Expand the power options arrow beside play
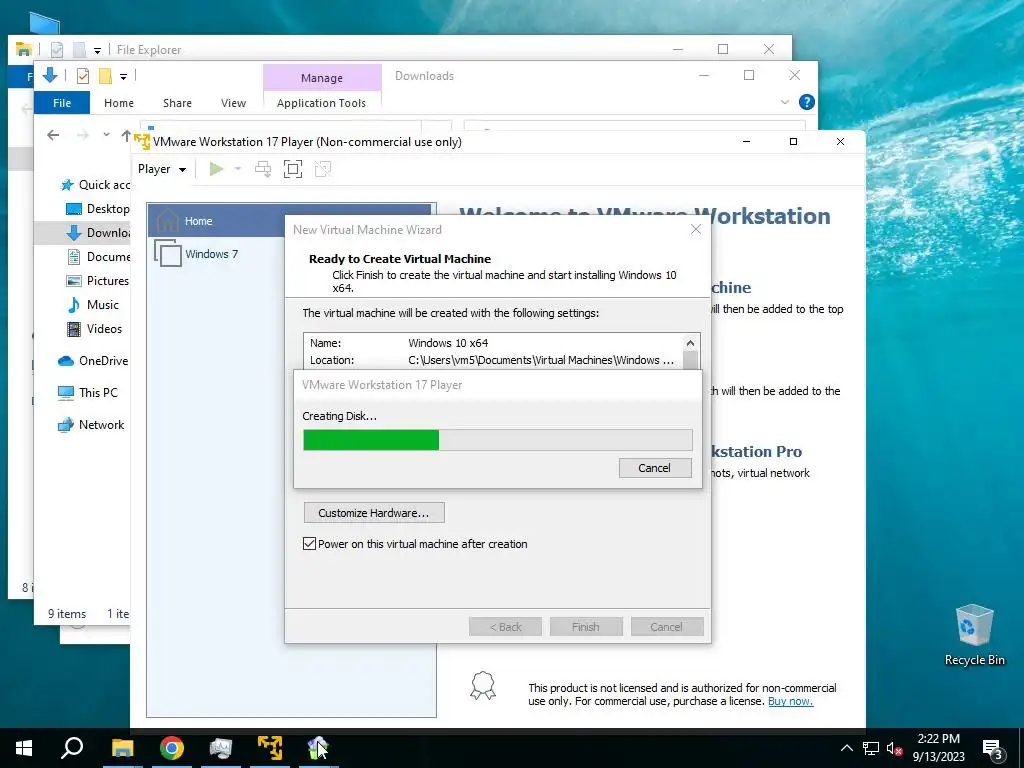 tap(238, 169)
